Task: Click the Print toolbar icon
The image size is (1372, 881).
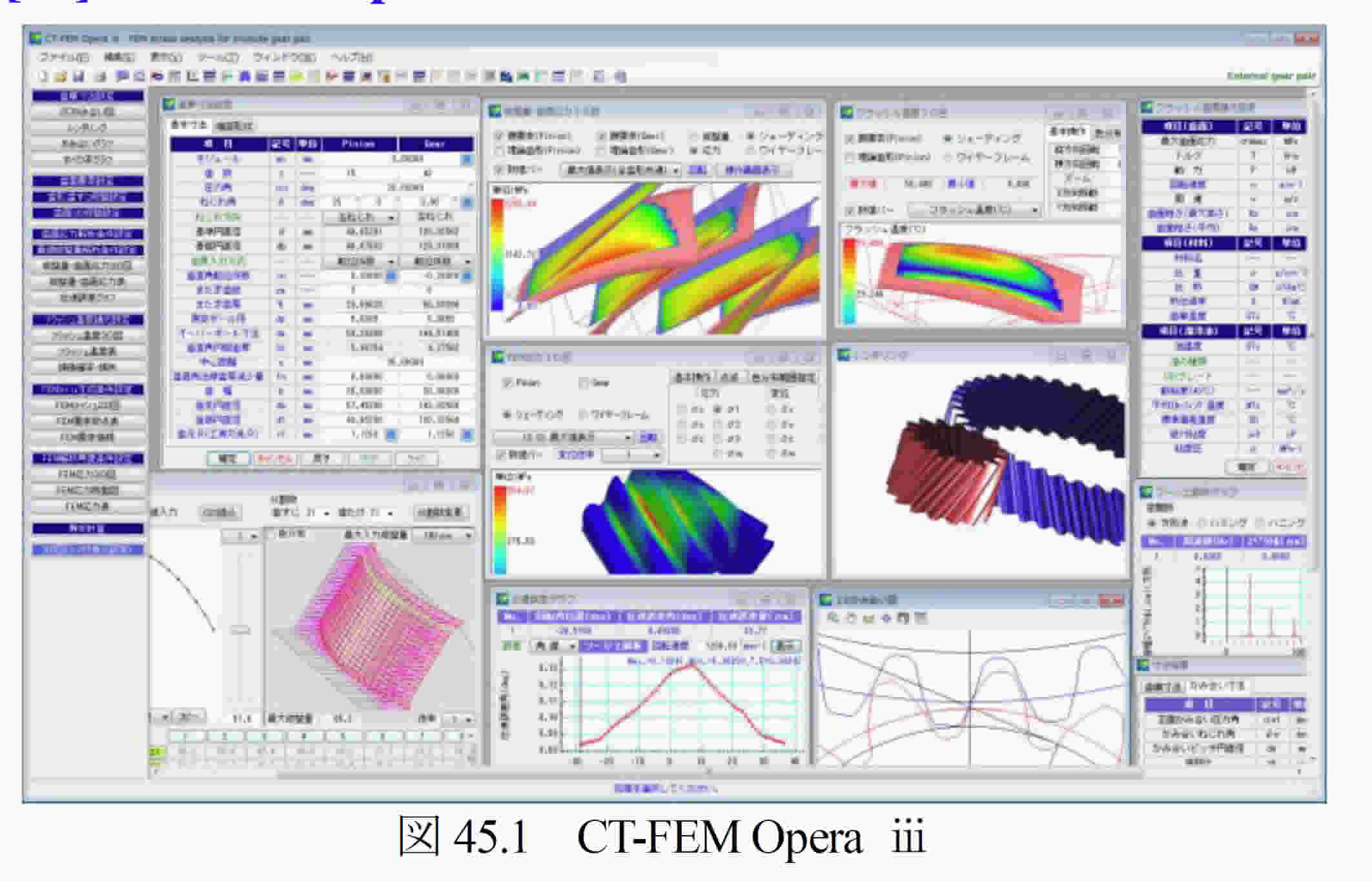Action: 101,76
